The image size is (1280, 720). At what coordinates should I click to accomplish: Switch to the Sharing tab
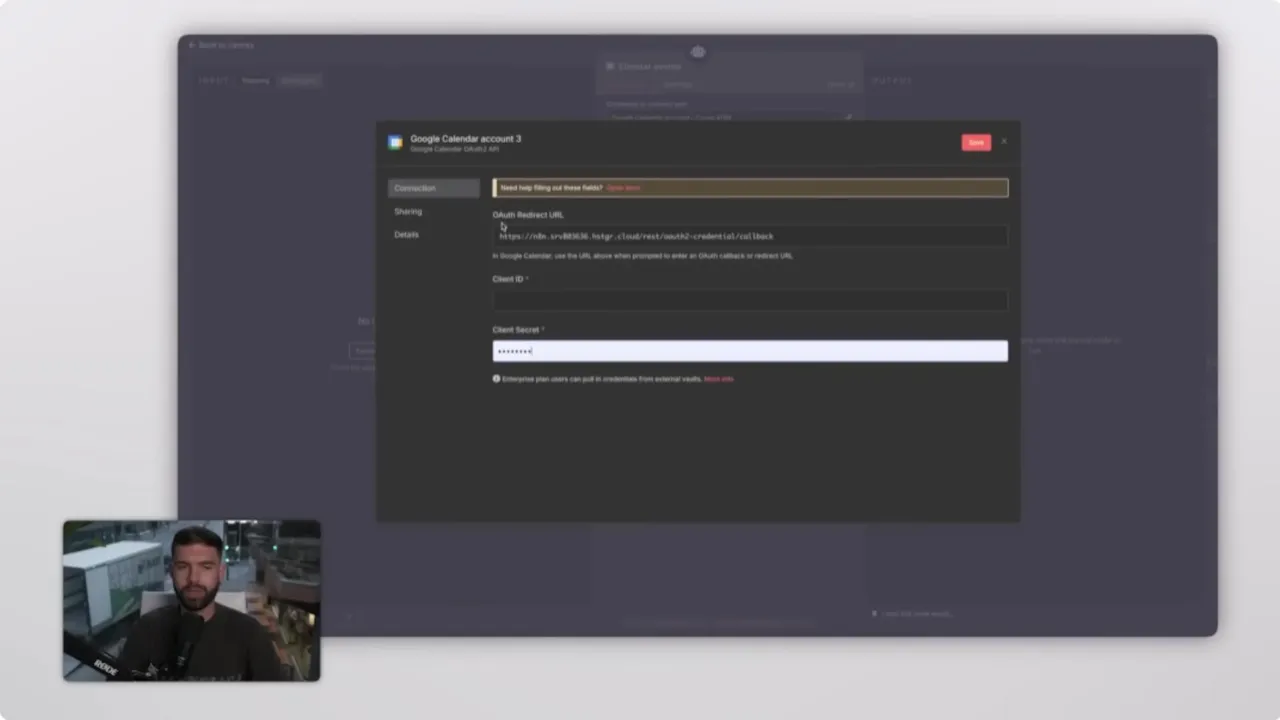(x=408, y=211)
